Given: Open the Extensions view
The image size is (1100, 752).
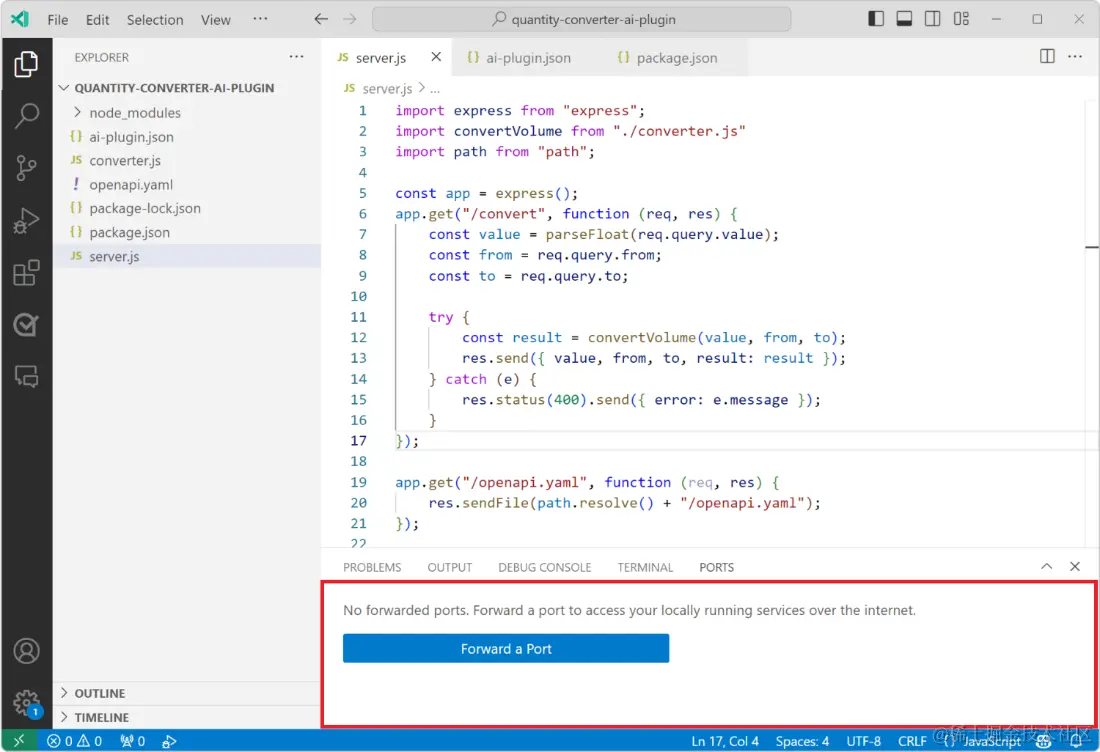Looking at the screenshot, I should [26, 273].
